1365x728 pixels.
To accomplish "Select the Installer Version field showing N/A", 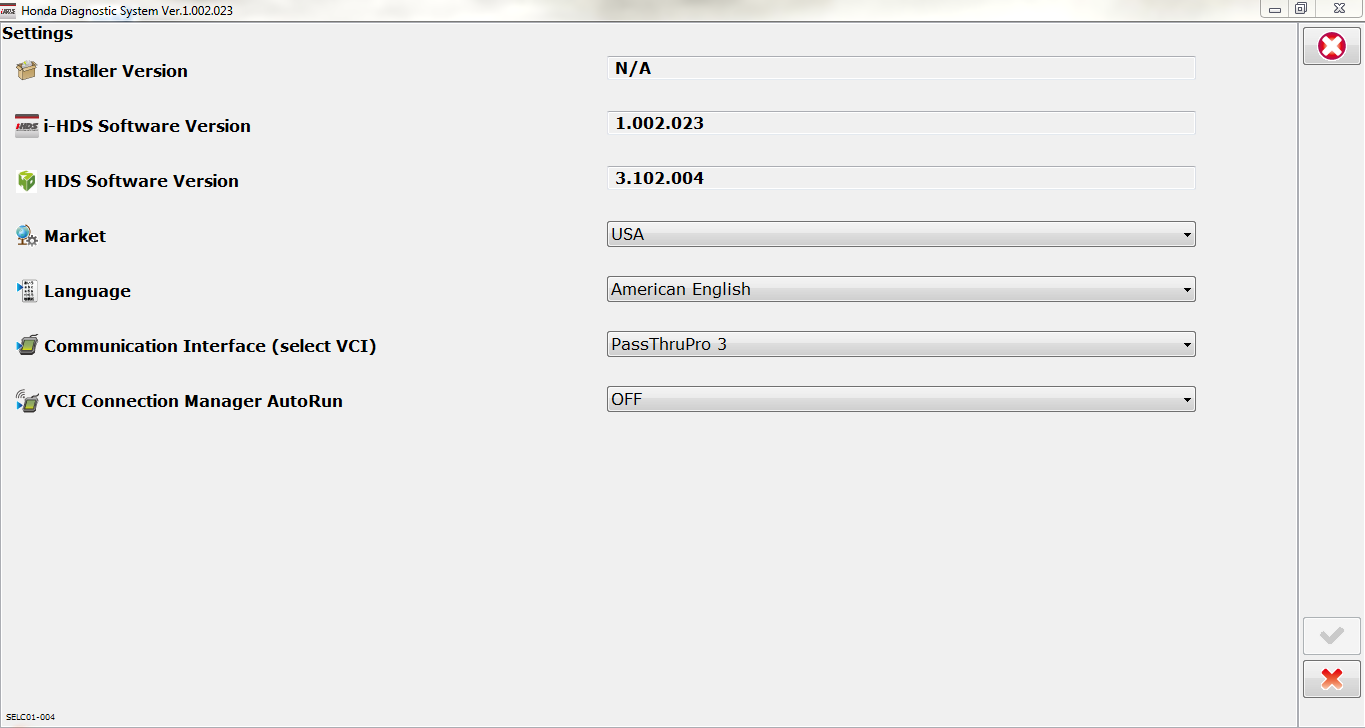I will click(899, 68).
